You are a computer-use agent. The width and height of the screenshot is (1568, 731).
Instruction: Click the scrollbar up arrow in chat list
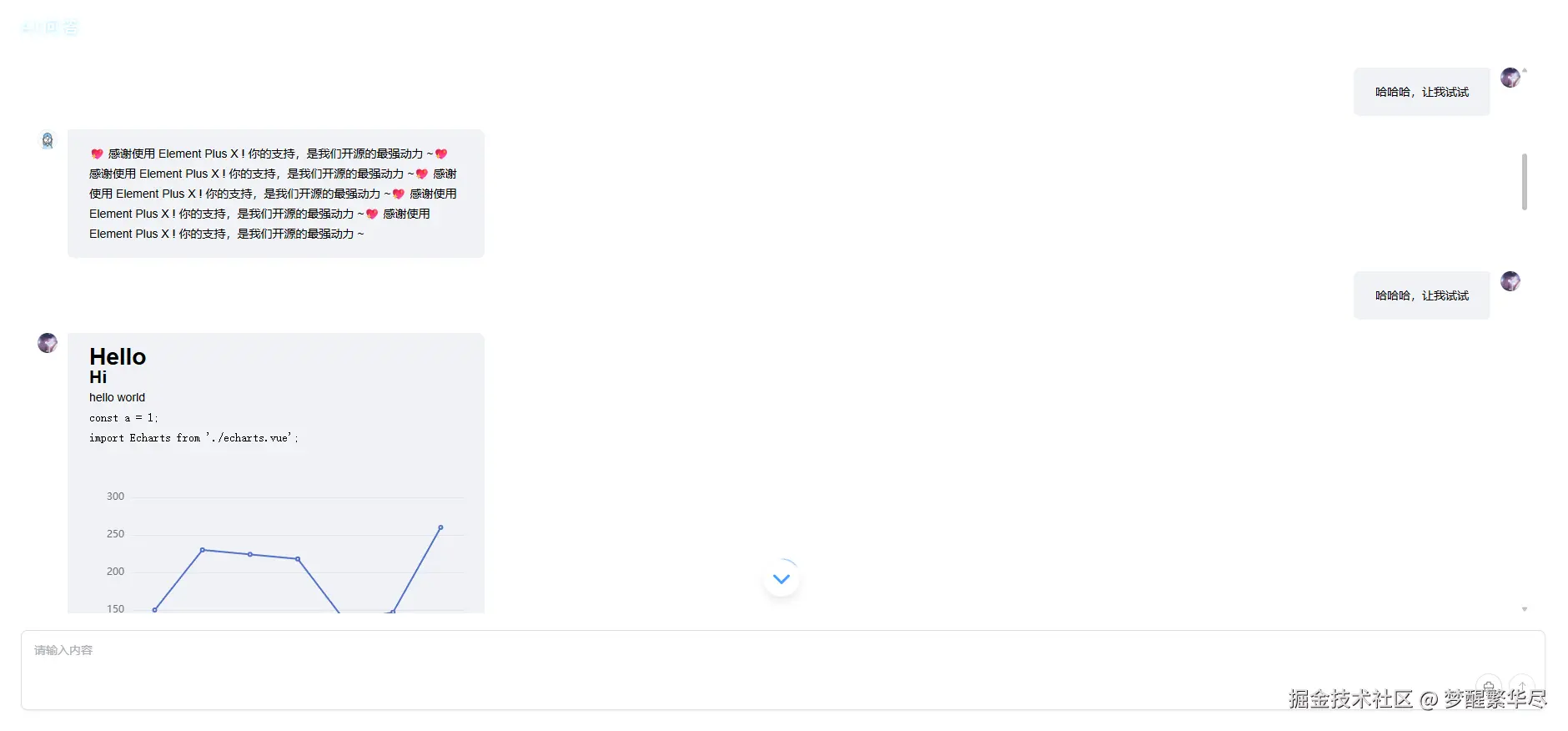(x=1525, y=71)
